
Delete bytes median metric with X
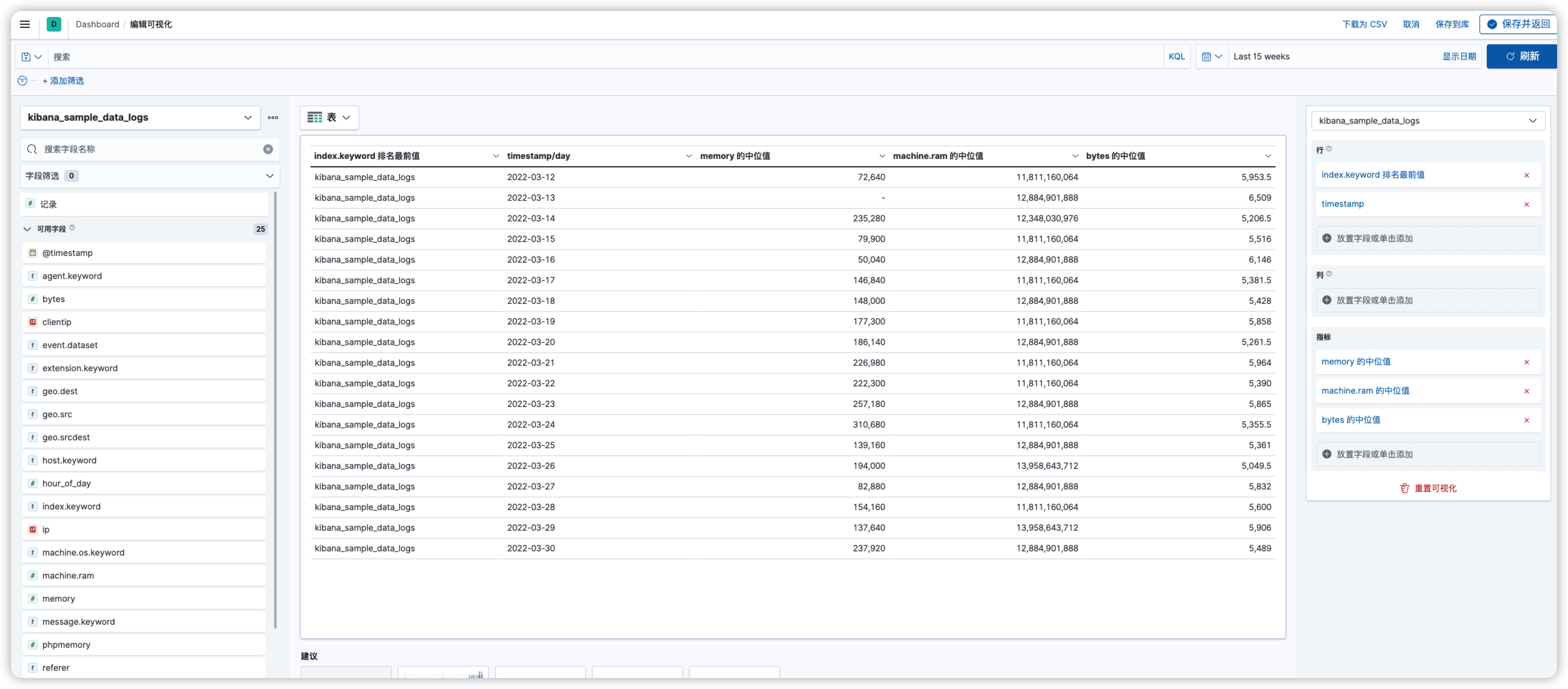pyautogui.click(x=1526, y=421)
